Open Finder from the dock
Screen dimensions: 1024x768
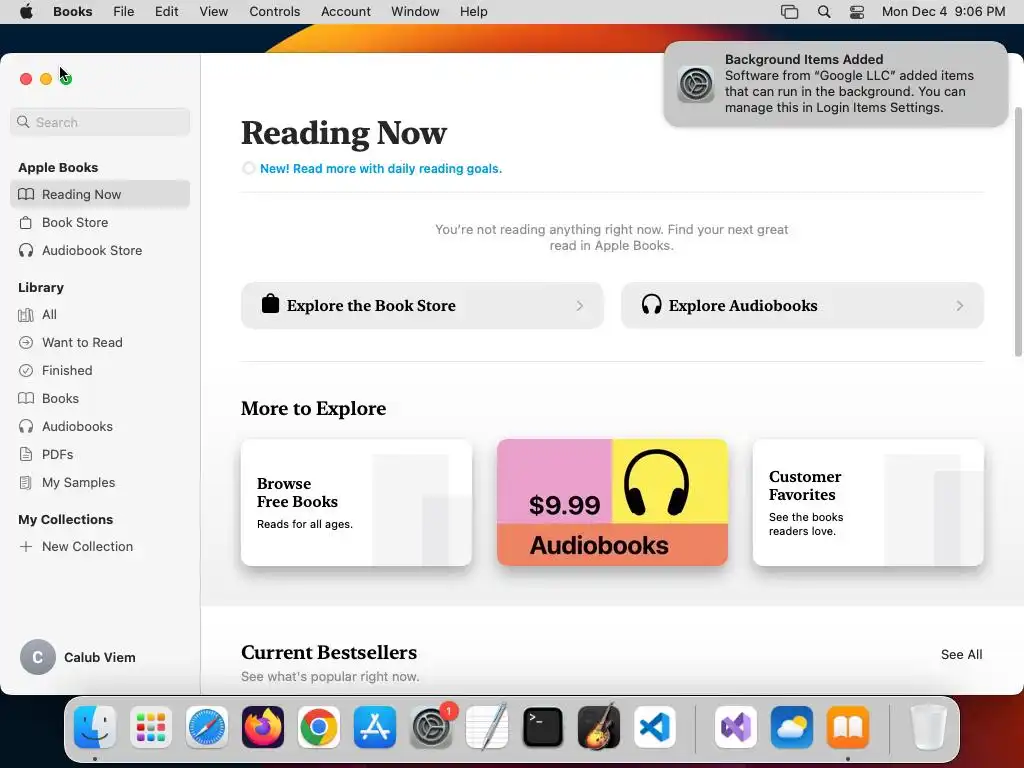95,727
